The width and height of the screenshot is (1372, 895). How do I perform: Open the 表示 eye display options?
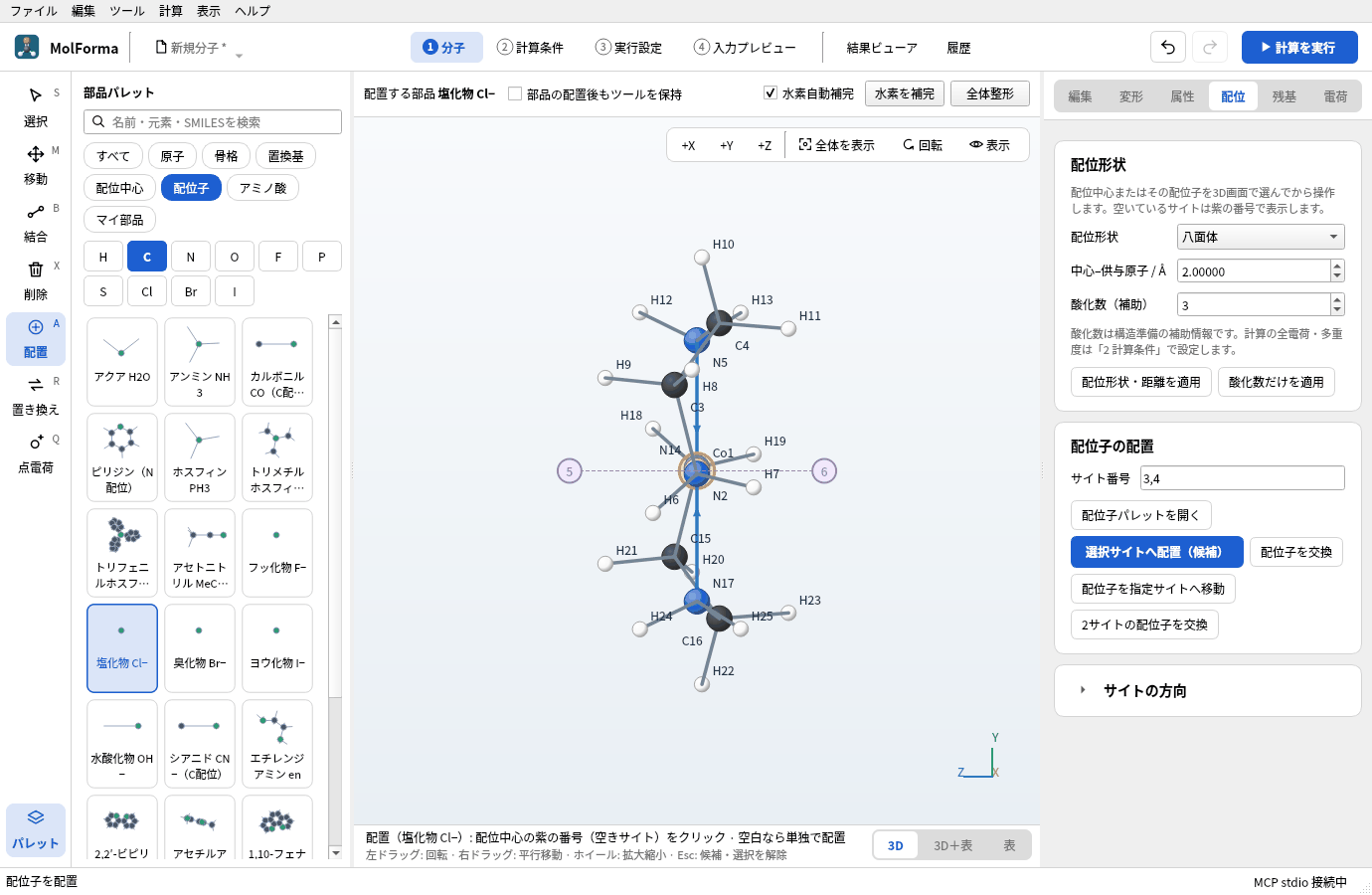[989, 145]
